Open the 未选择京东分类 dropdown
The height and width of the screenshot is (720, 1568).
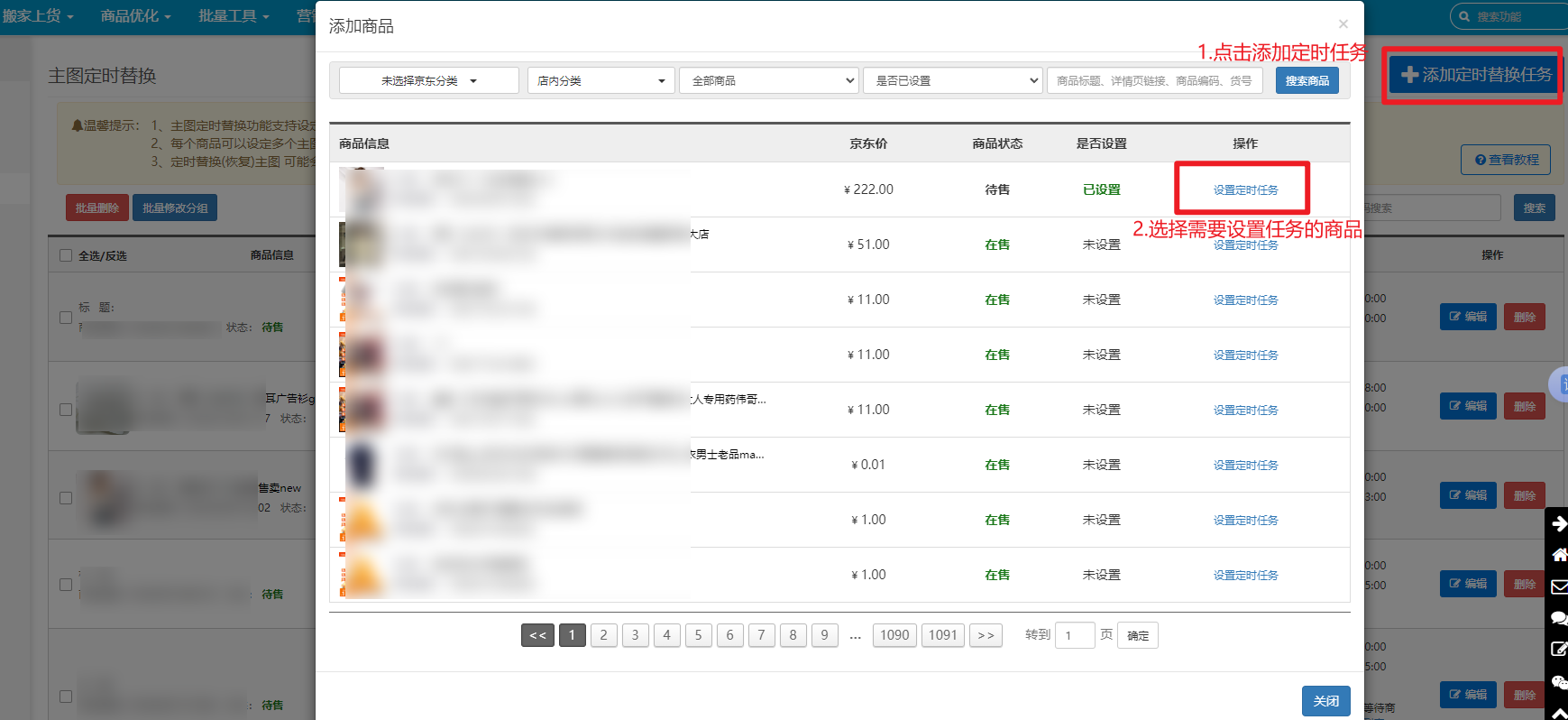428,80
